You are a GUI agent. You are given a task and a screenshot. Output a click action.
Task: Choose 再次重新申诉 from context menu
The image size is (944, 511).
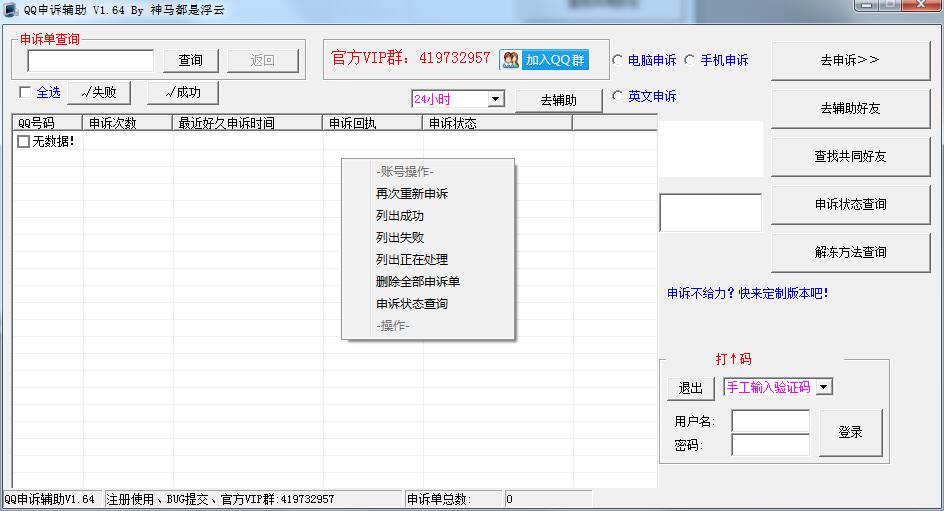(x=428, y=194)
